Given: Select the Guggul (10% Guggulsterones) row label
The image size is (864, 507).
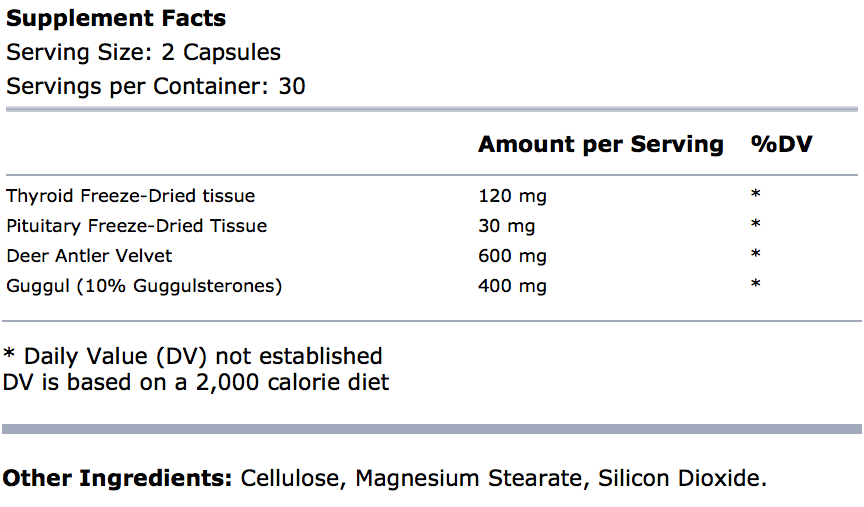Looking at the screenshot, I should [144, 286].
